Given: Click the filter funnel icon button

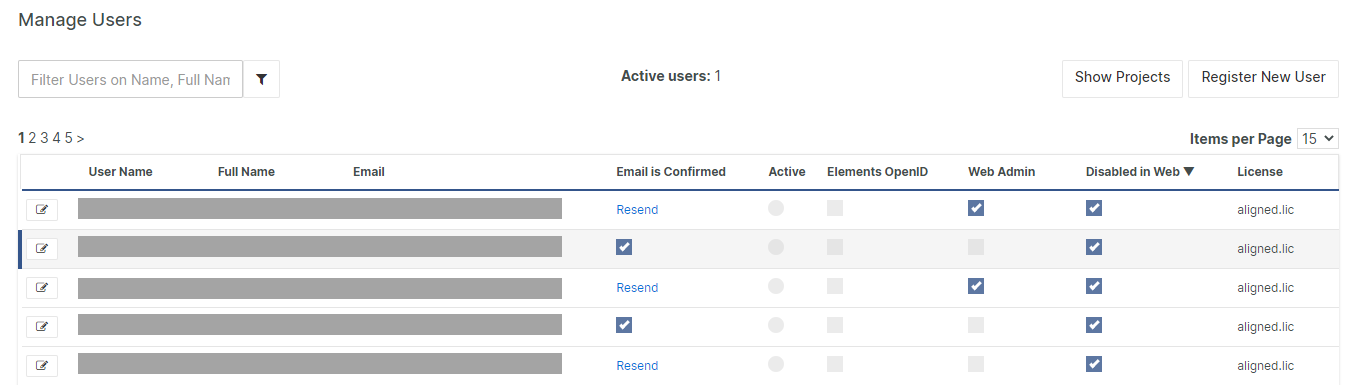Looking at the screenshot, I should click(261, 79).
